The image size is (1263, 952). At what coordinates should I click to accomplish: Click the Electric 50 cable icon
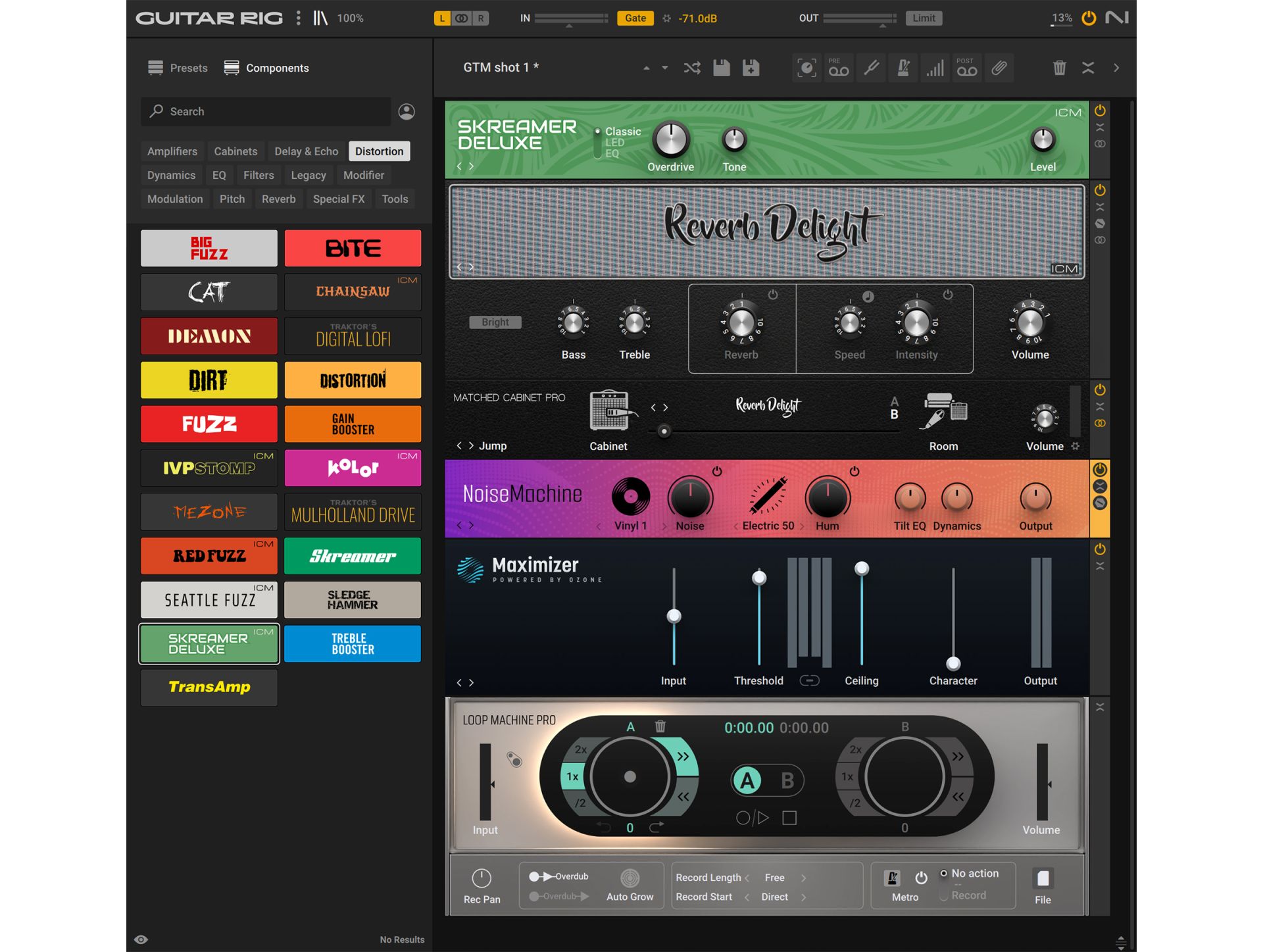[x=768, y=496]
